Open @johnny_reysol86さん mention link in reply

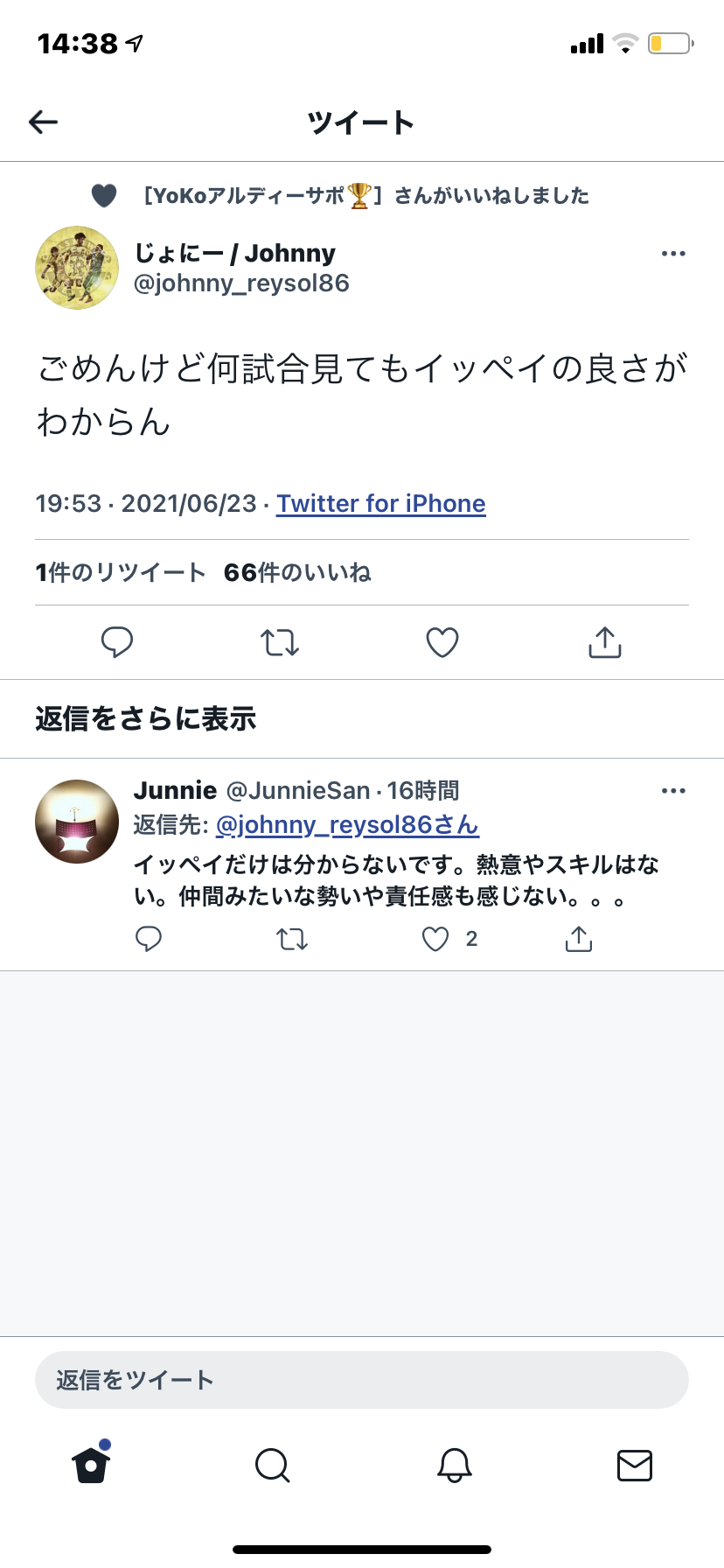[347, 825]
